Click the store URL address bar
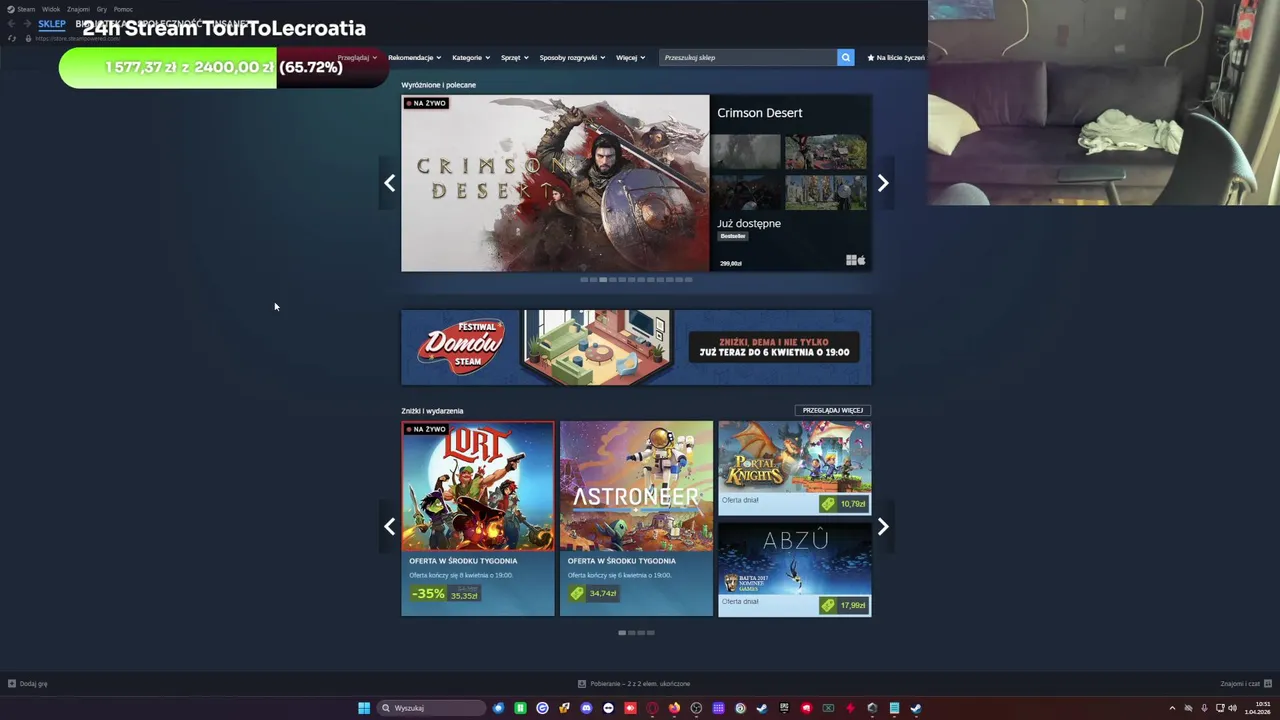 point(78,38)
